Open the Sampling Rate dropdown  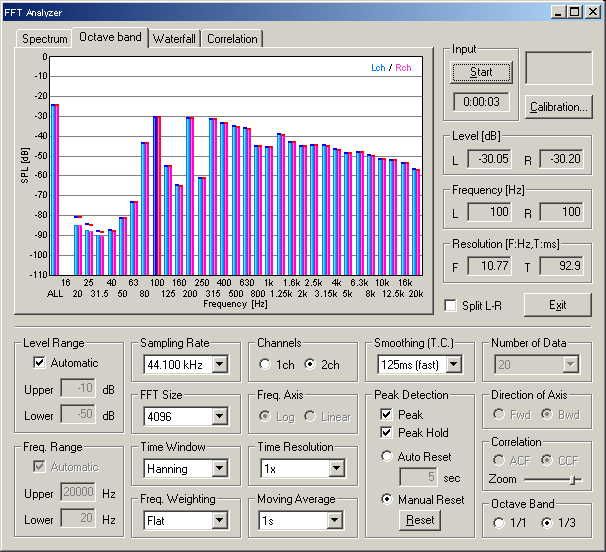[220, 364]
